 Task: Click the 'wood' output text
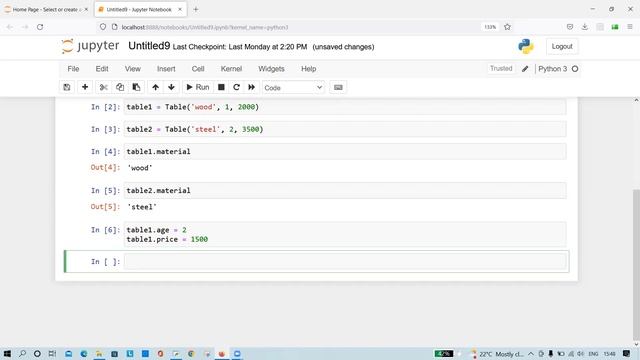140,168
